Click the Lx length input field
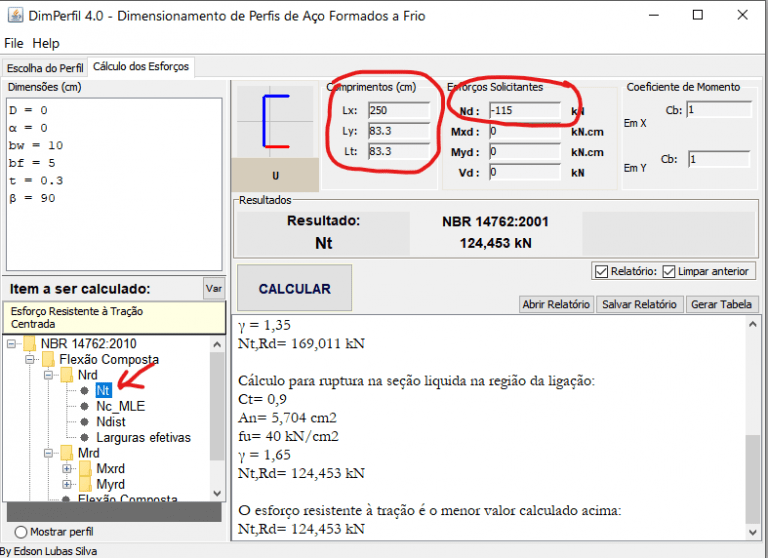This screenshot has height=558, width=768. tap(399, 110)
